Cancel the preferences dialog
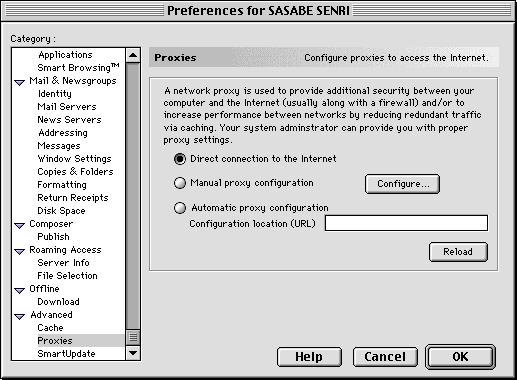 click(x=385, y=357)
